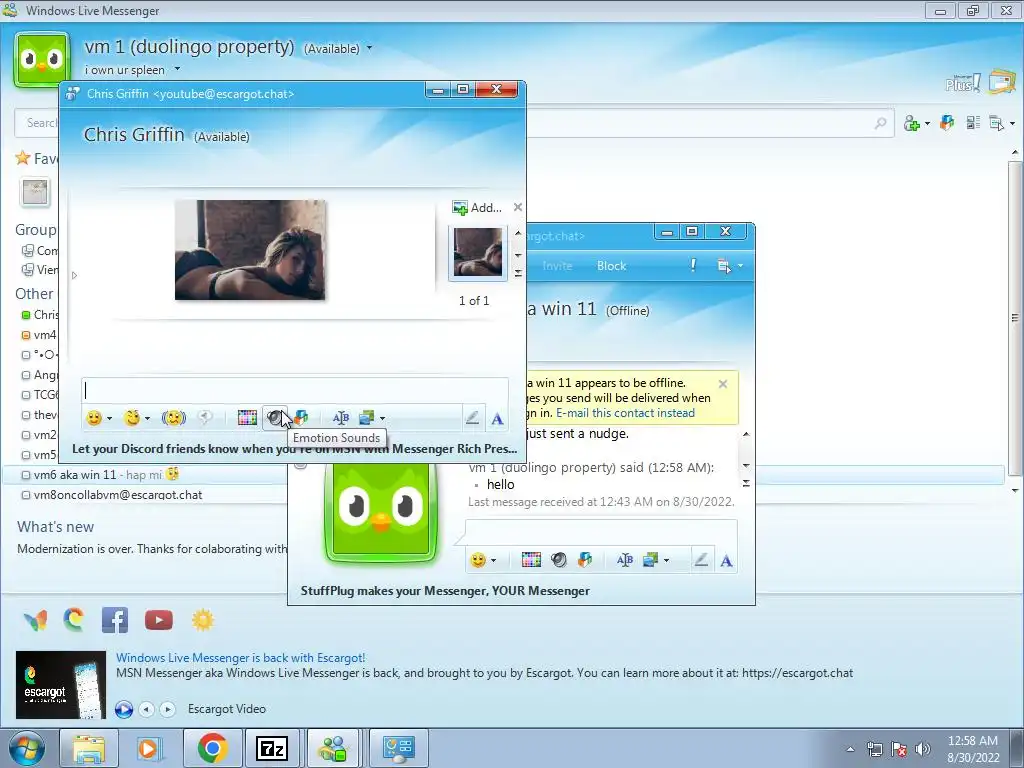
Task: Select contact vm8oncollabvm@escargot.chat
Action: [x=118, y=495]
